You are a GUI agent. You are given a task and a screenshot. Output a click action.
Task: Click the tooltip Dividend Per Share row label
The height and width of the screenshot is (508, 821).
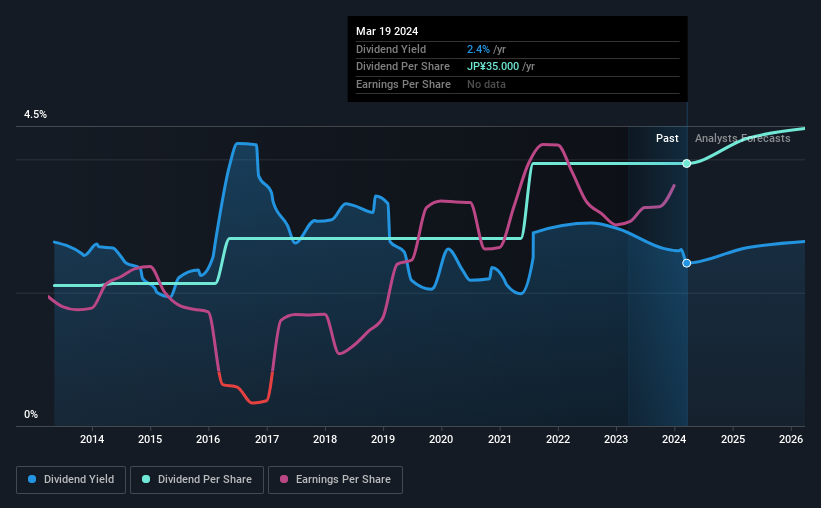click(x=403, y=67)
